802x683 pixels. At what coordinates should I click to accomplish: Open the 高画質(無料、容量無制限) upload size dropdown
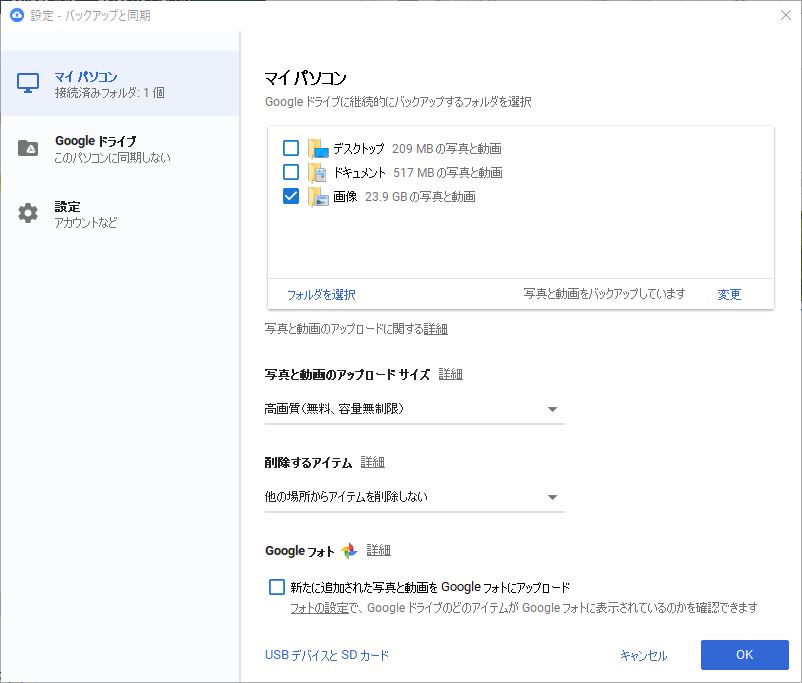[x=414, y=409]
